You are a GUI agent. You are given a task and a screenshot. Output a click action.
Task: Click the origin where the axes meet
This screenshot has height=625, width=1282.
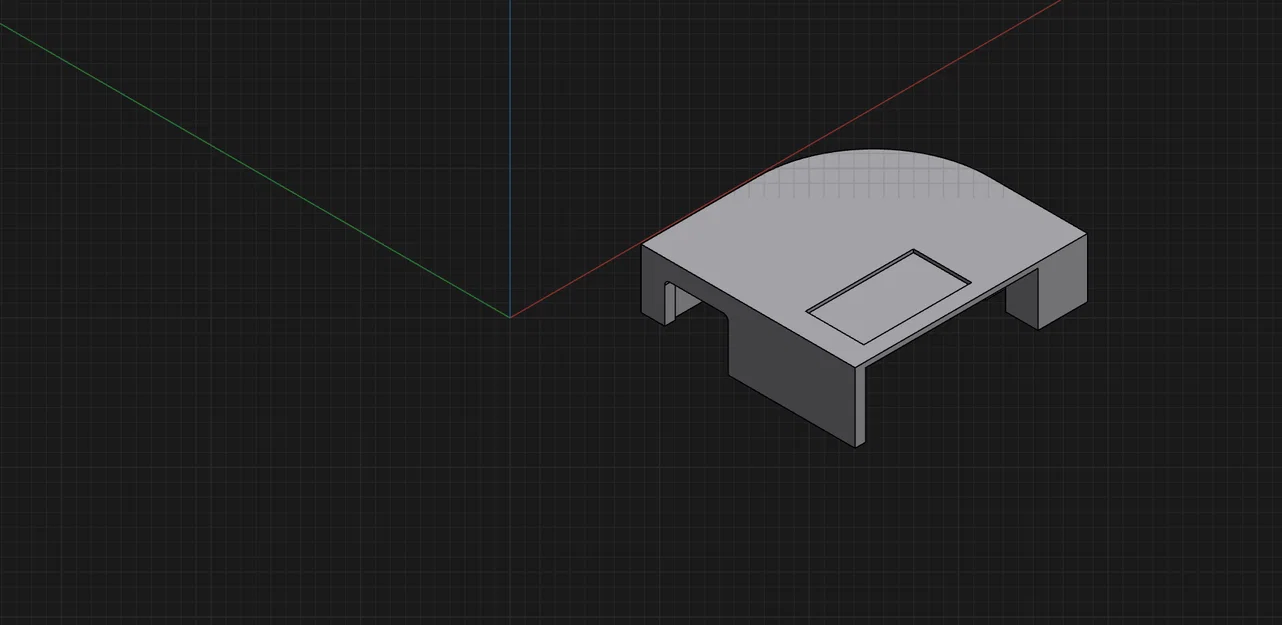pos(510,317)
